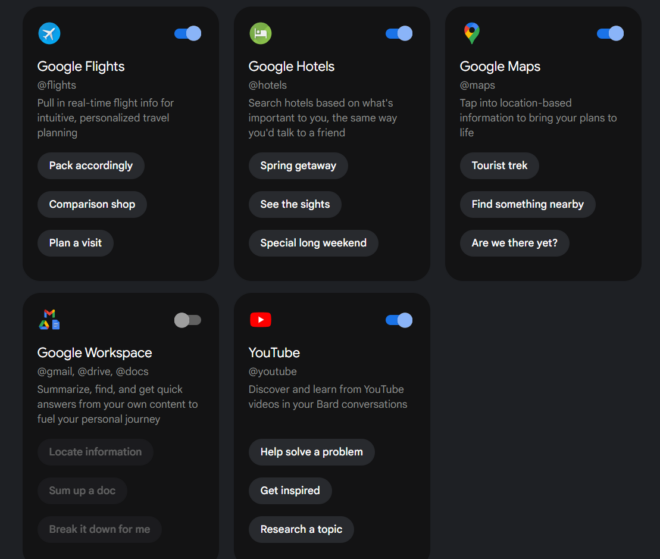The image size is (660, 559).
Task: Click the Google Hotels bed icon
Action: pos(261,33)
